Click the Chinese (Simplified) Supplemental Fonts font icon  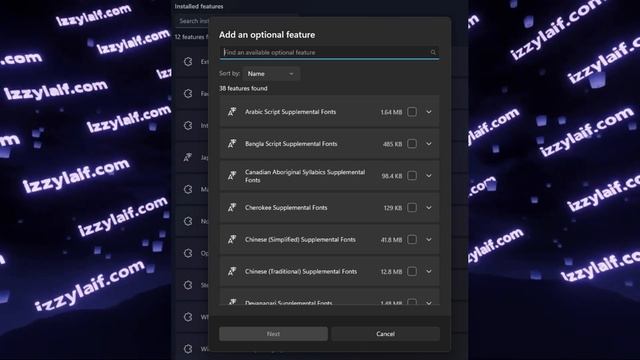pos(232,239)
